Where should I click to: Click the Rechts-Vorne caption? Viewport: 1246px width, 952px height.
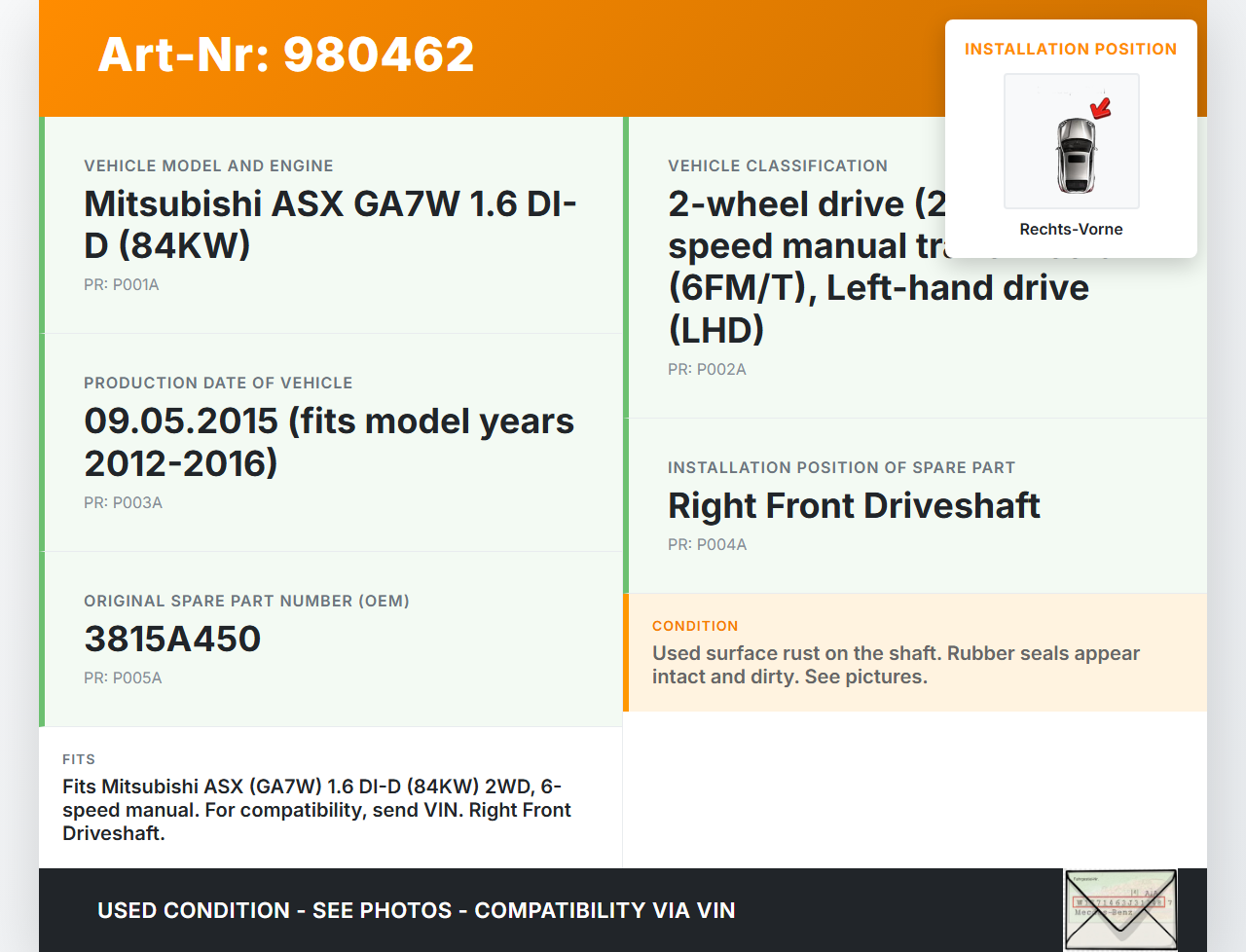point(1071,230)
